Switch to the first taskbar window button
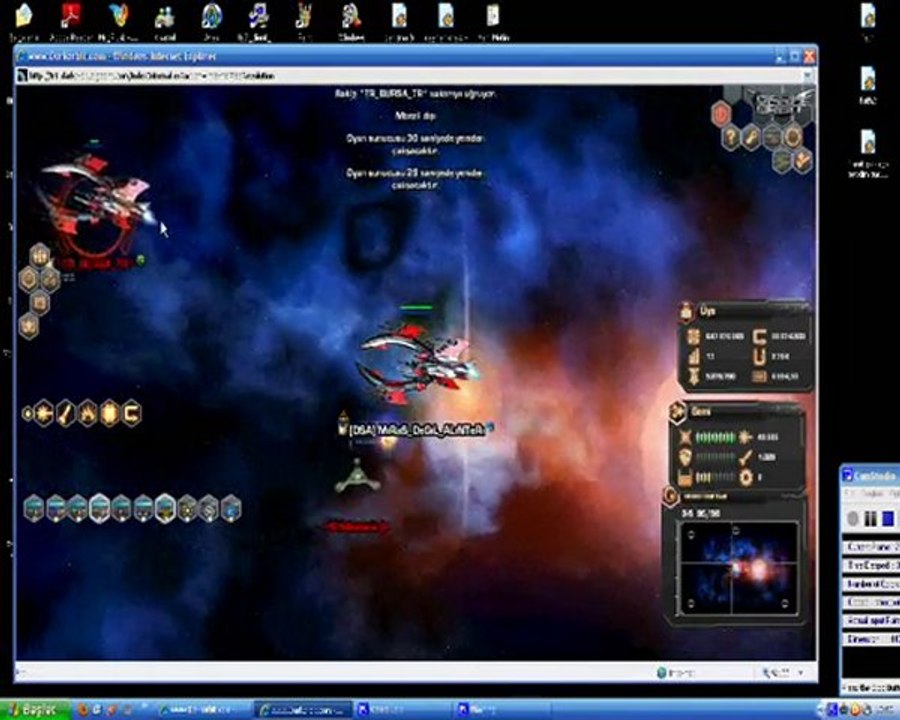 (203, 710)
